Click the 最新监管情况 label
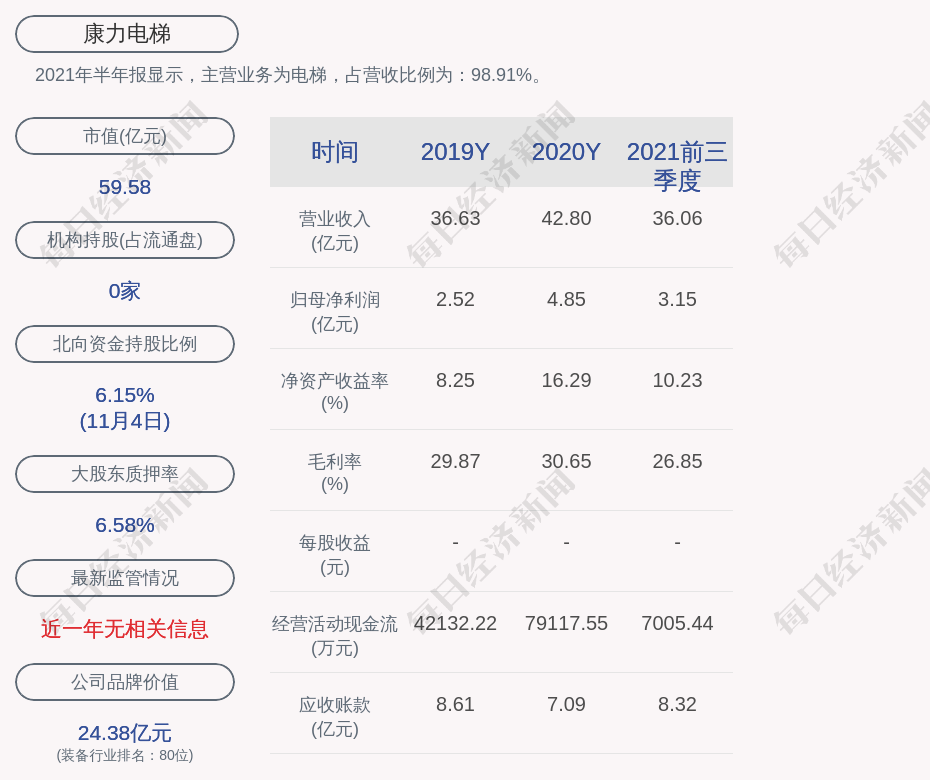930x780 pixels. tap(125, 578)
